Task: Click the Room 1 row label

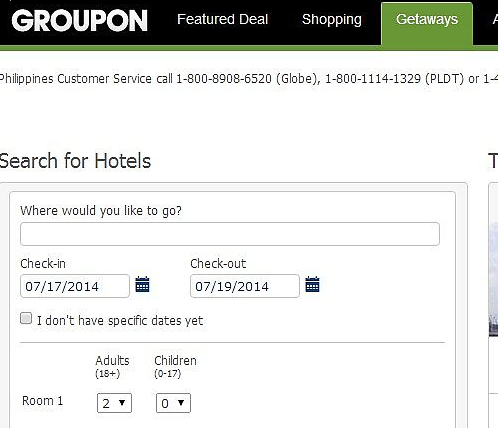Action: coord(42,400)
